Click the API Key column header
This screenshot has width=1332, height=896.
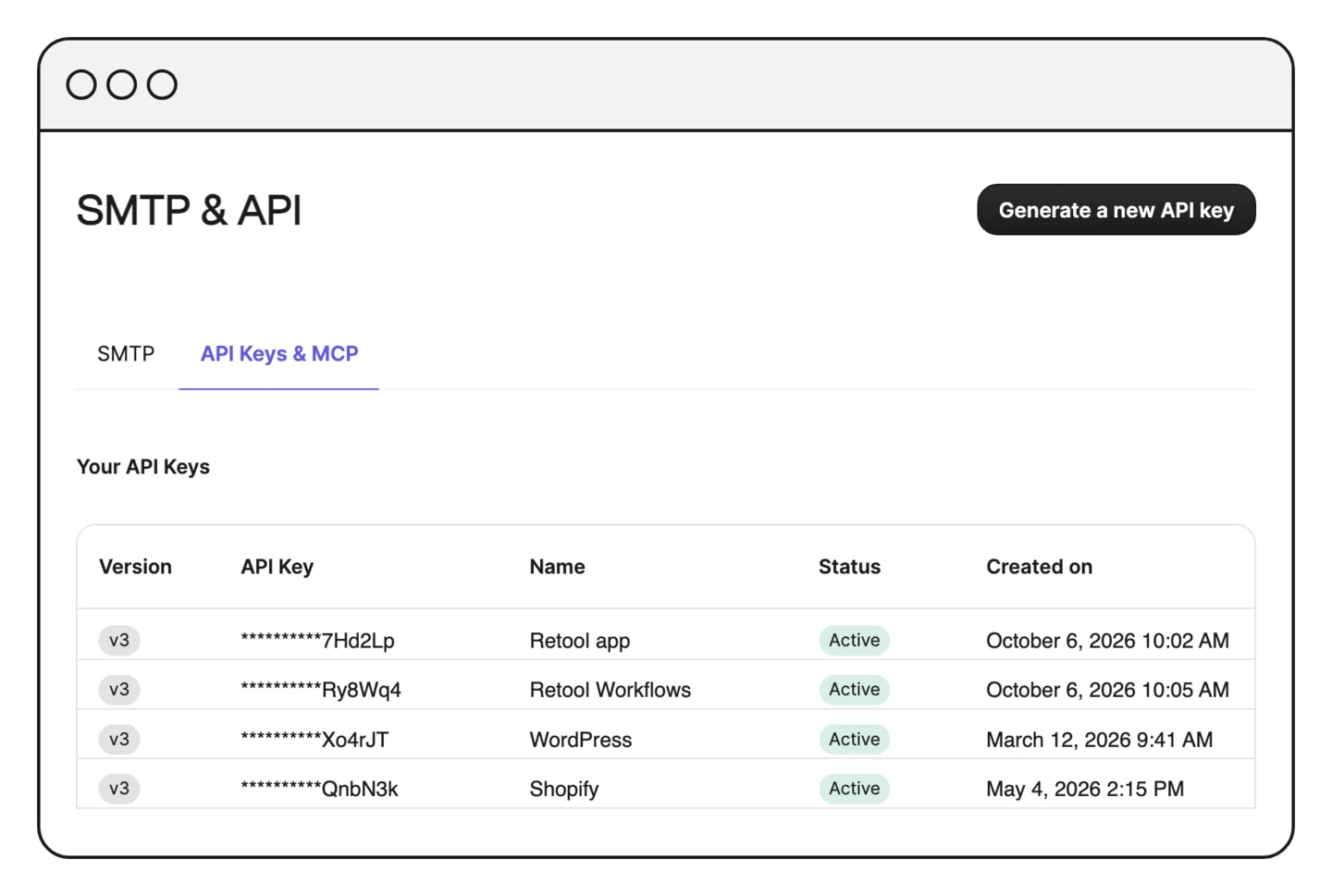[x=277, y=567]
